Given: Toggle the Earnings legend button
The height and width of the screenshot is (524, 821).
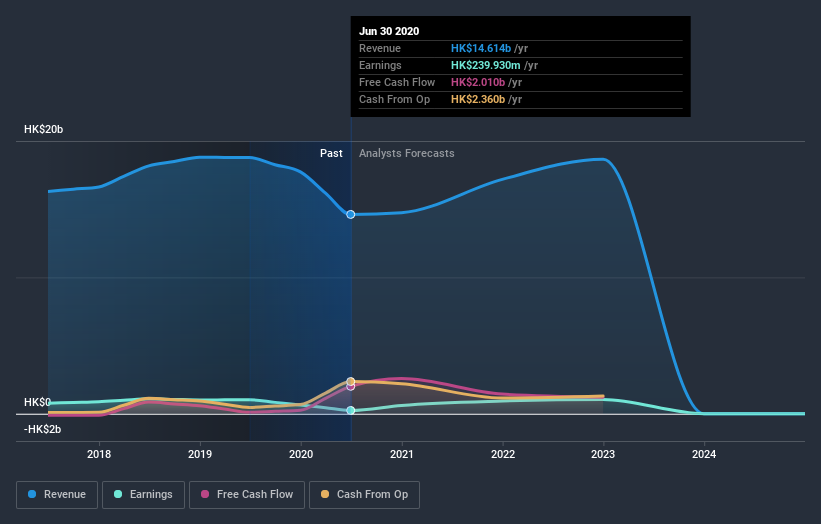Looking at the screenshot, I should click(x=143, y=495).
